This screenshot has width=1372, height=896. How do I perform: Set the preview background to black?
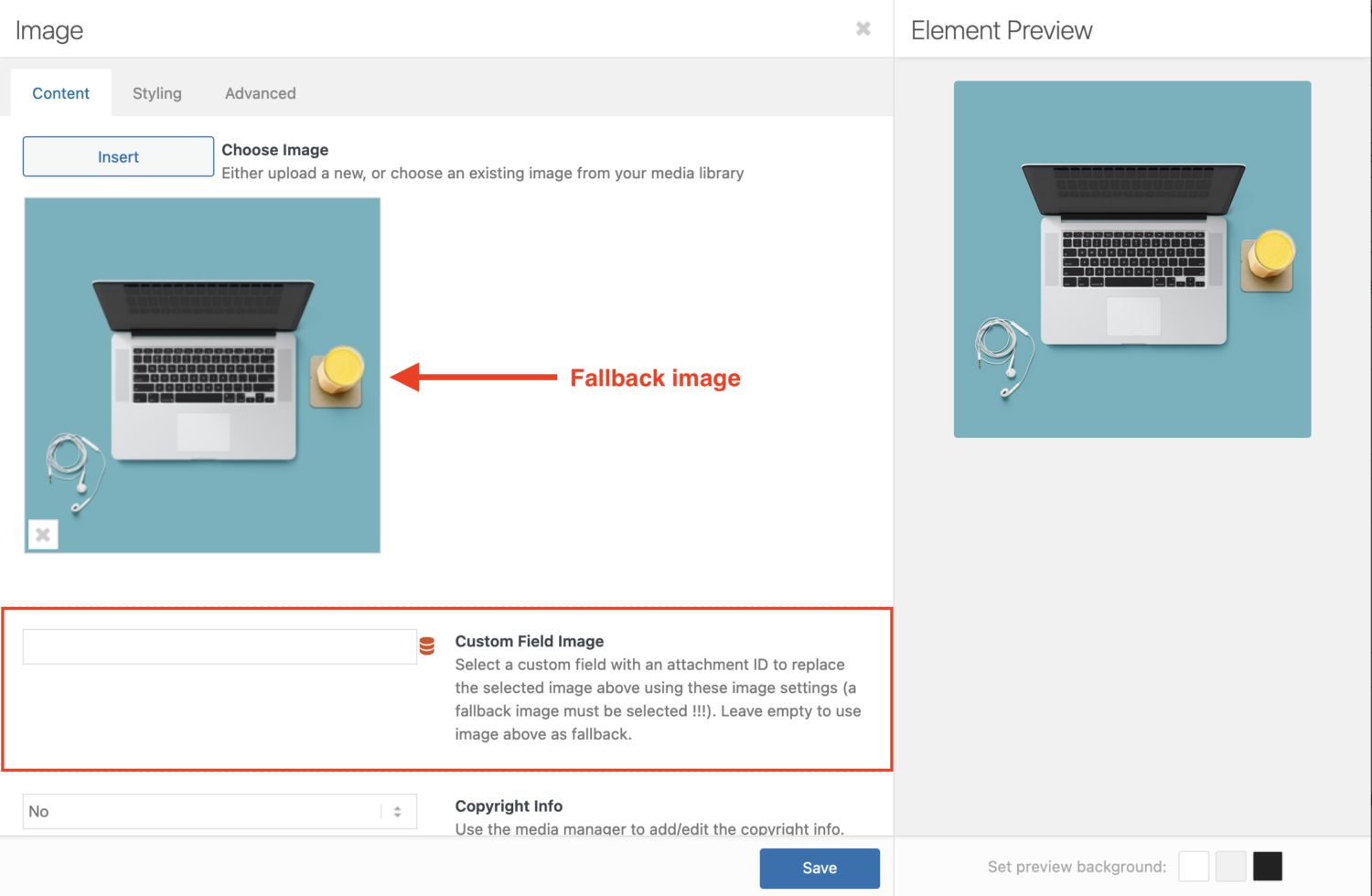pos(1267,866)
